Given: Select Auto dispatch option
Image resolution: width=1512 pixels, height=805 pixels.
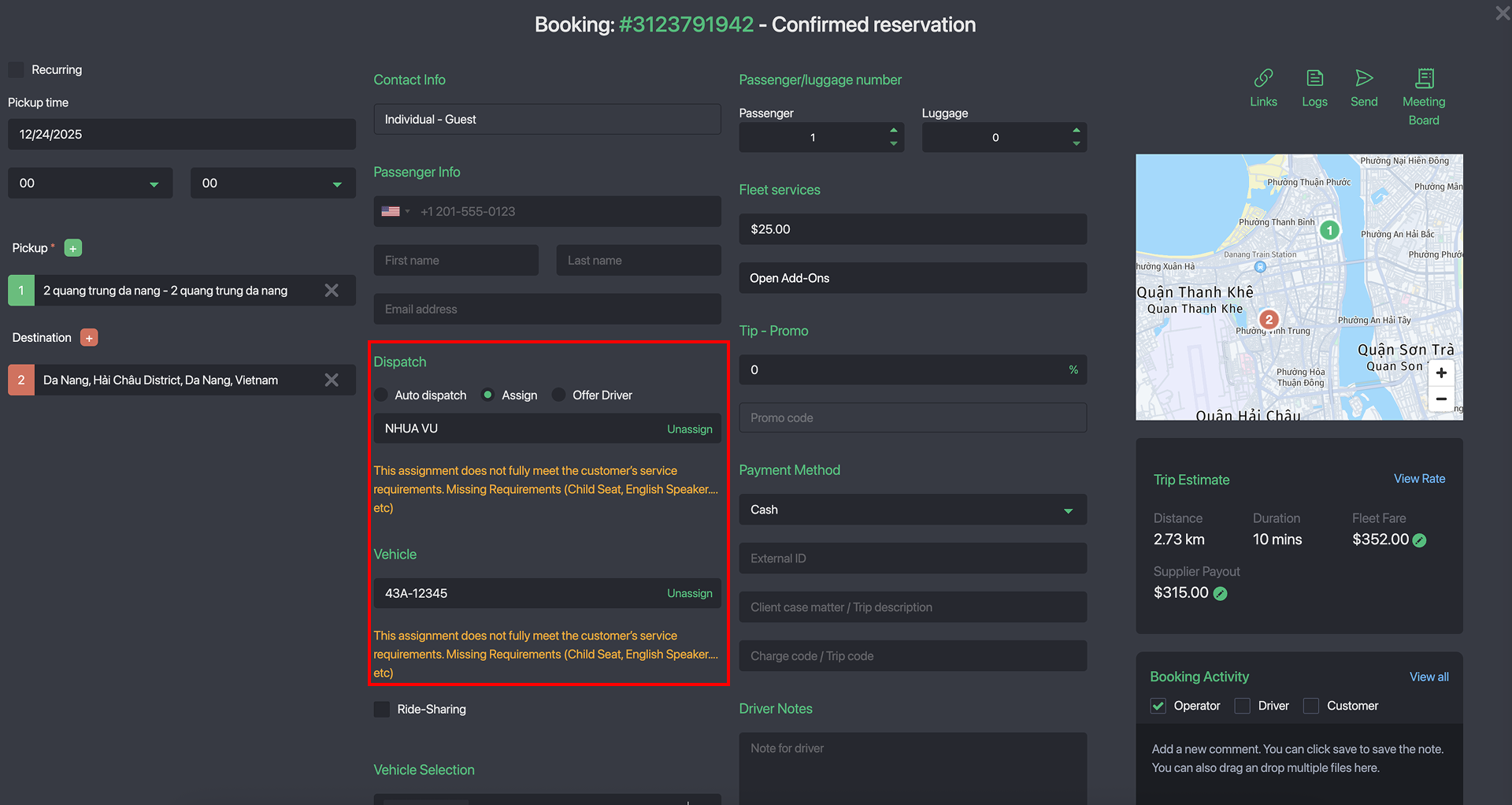Looking at the screenshot, I should [381, 395].
